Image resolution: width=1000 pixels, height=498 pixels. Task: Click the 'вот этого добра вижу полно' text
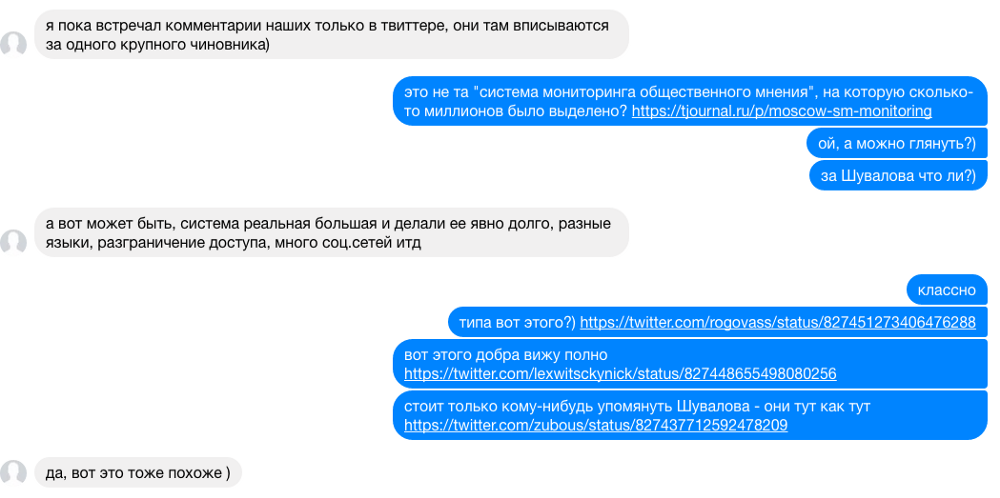[506, 355]
